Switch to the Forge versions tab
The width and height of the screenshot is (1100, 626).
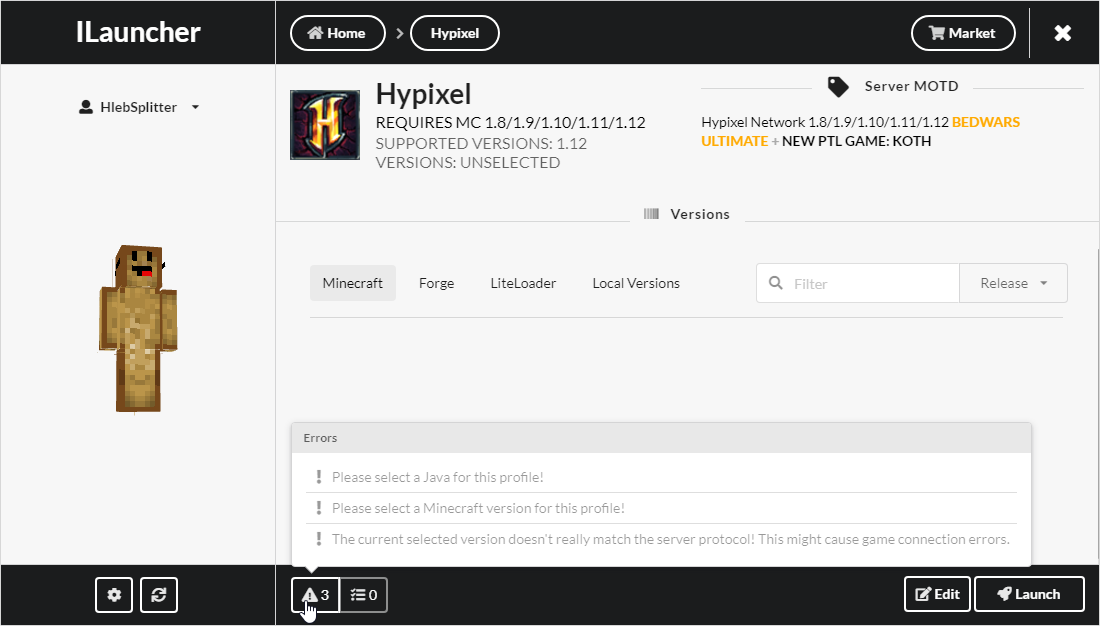(436, 283)
